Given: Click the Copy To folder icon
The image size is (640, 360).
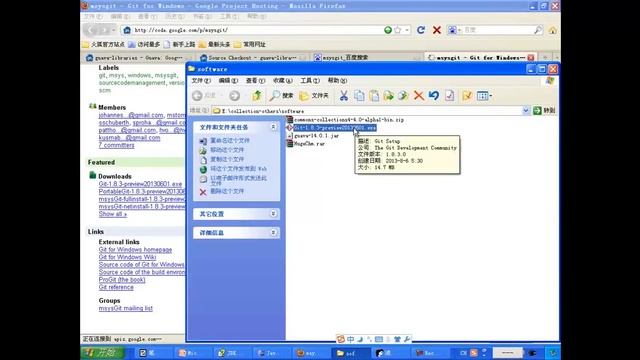Looking at the screenshot, I should pos(403,96).
